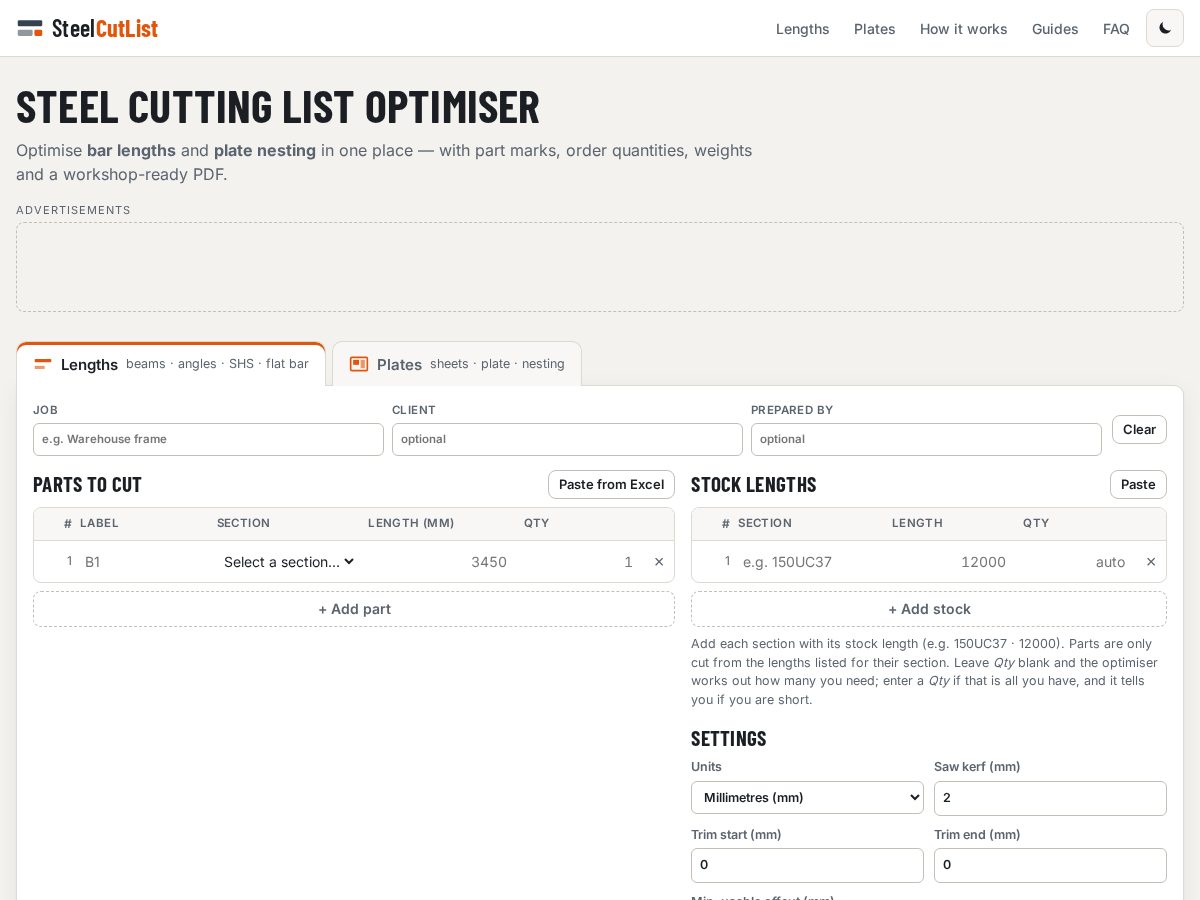Focus the stock section field e.g. 150UC37

[811, 562]
